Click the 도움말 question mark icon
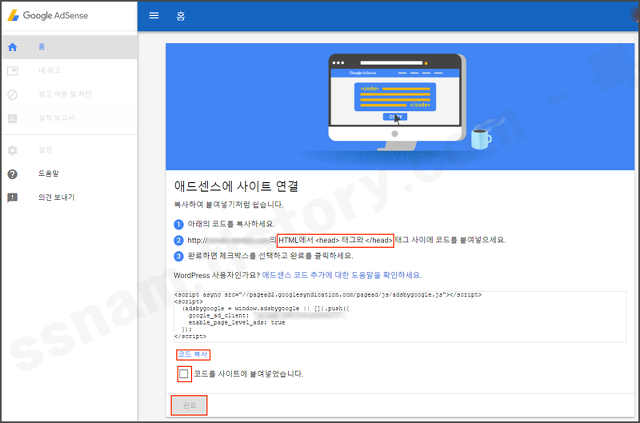Image resolution: width=640 pixels, height=423 pixels. coord(13,174)
